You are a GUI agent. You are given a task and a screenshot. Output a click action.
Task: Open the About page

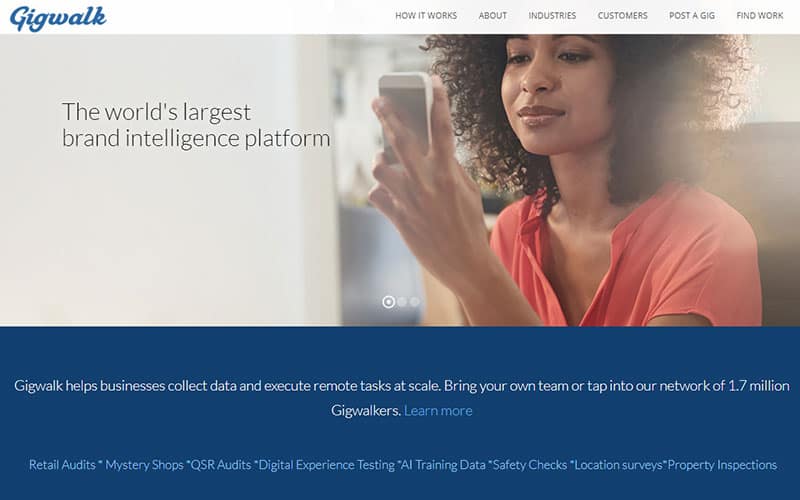493,16
